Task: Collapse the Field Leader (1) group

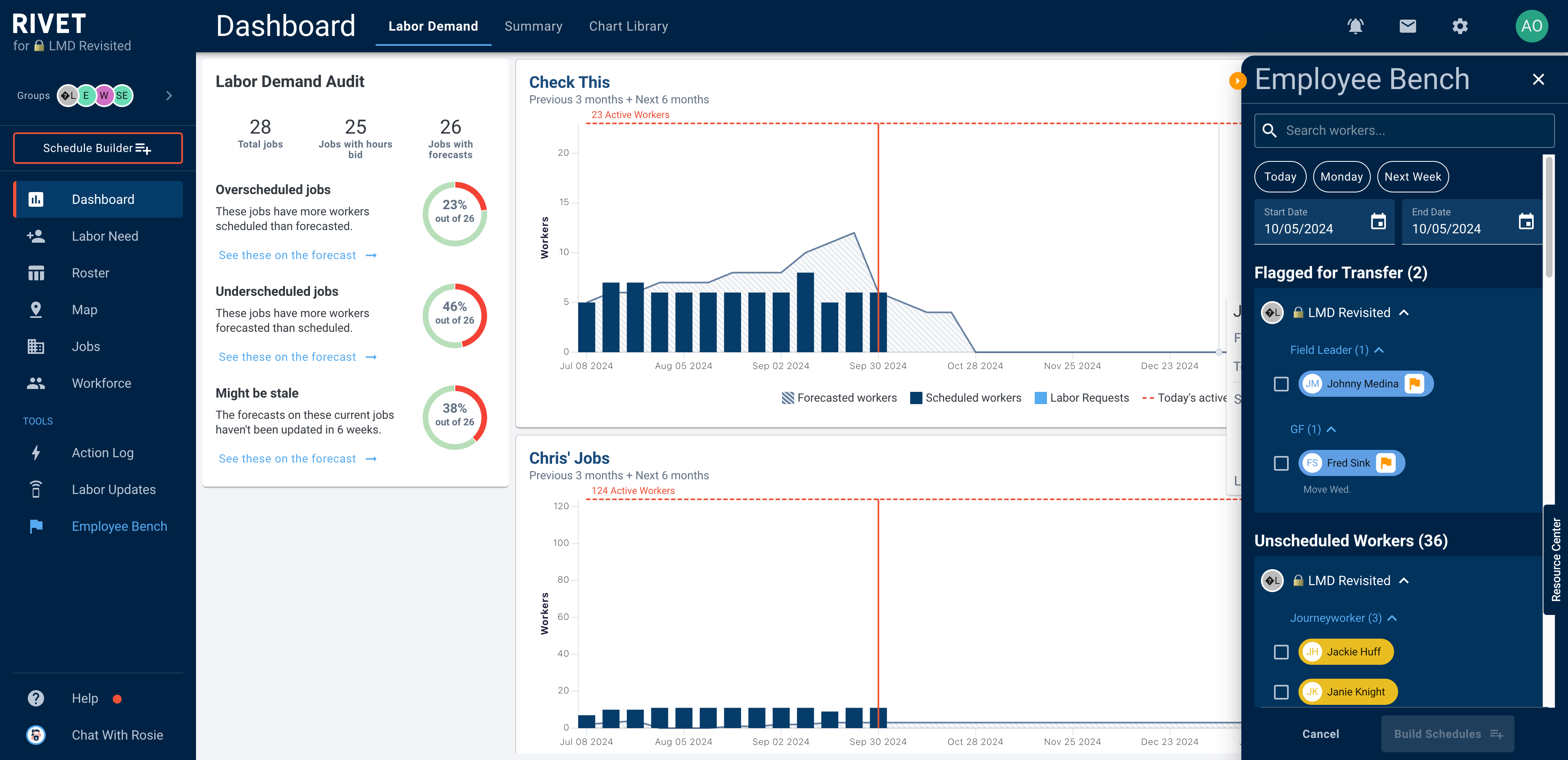Action: 1379,349
